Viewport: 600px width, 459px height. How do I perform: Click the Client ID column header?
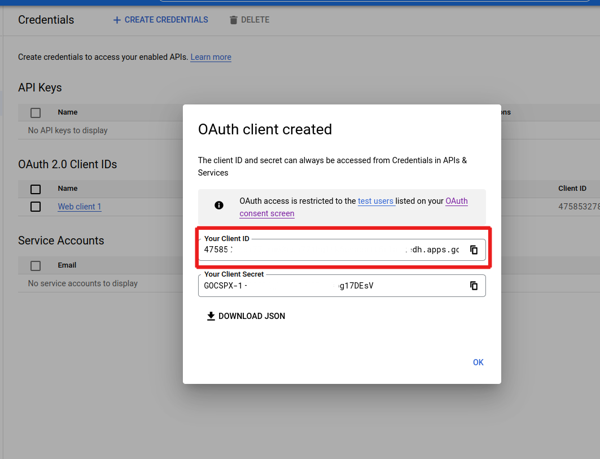[x=572, y=188]
